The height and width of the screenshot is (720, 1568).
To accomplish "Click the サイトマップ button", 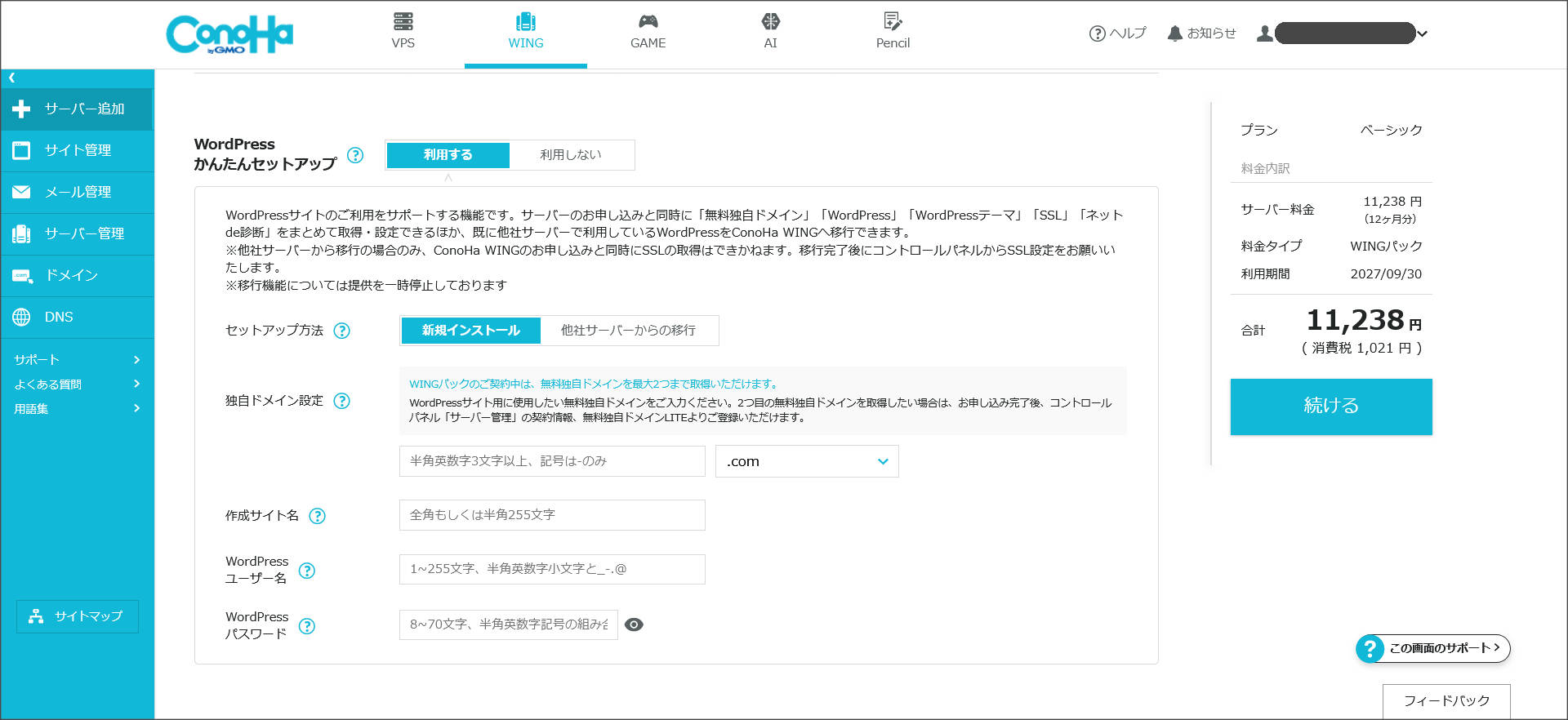I will [78, 616].
